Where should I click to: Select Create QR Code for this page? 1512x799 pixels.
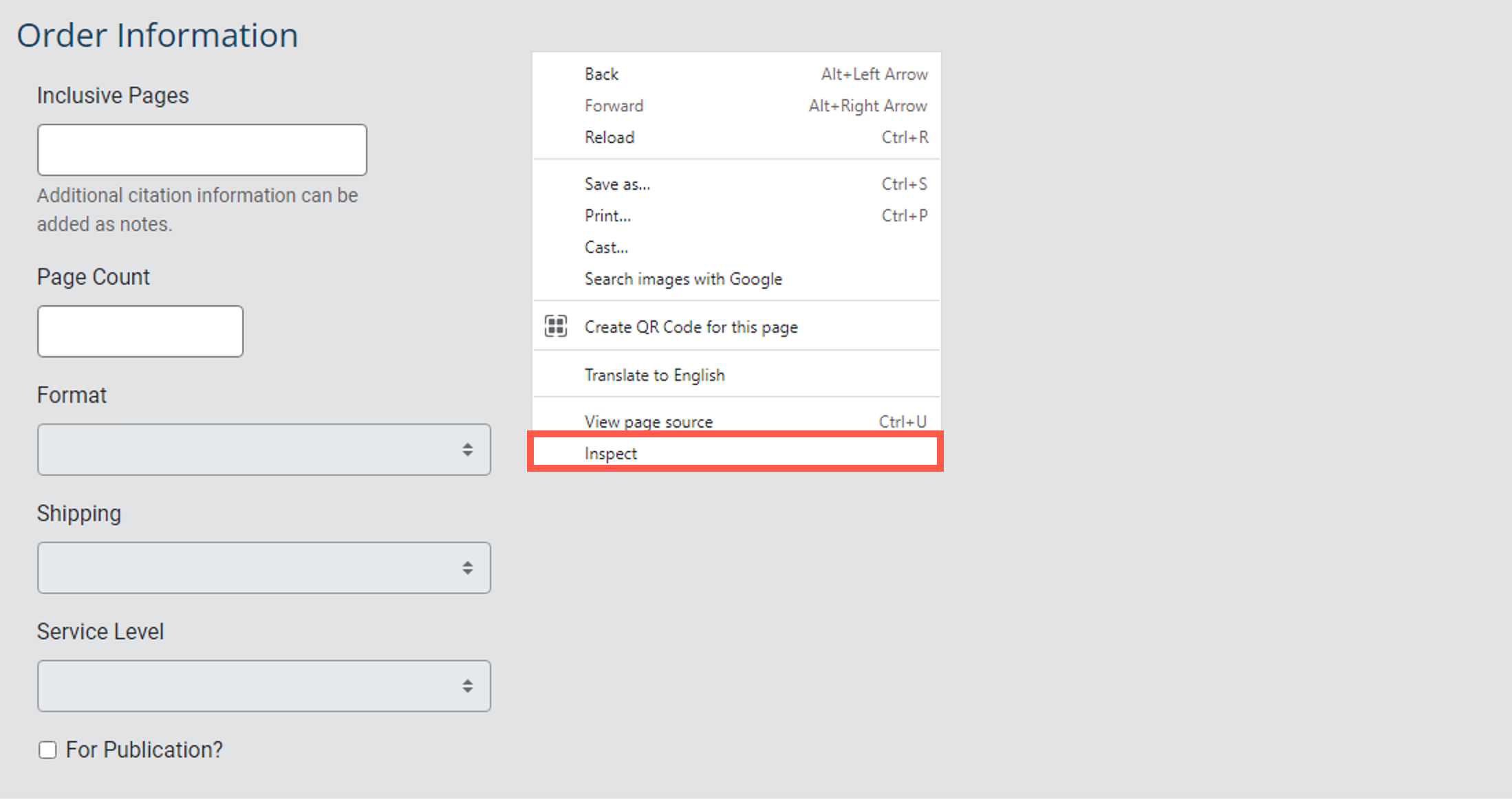691,327
